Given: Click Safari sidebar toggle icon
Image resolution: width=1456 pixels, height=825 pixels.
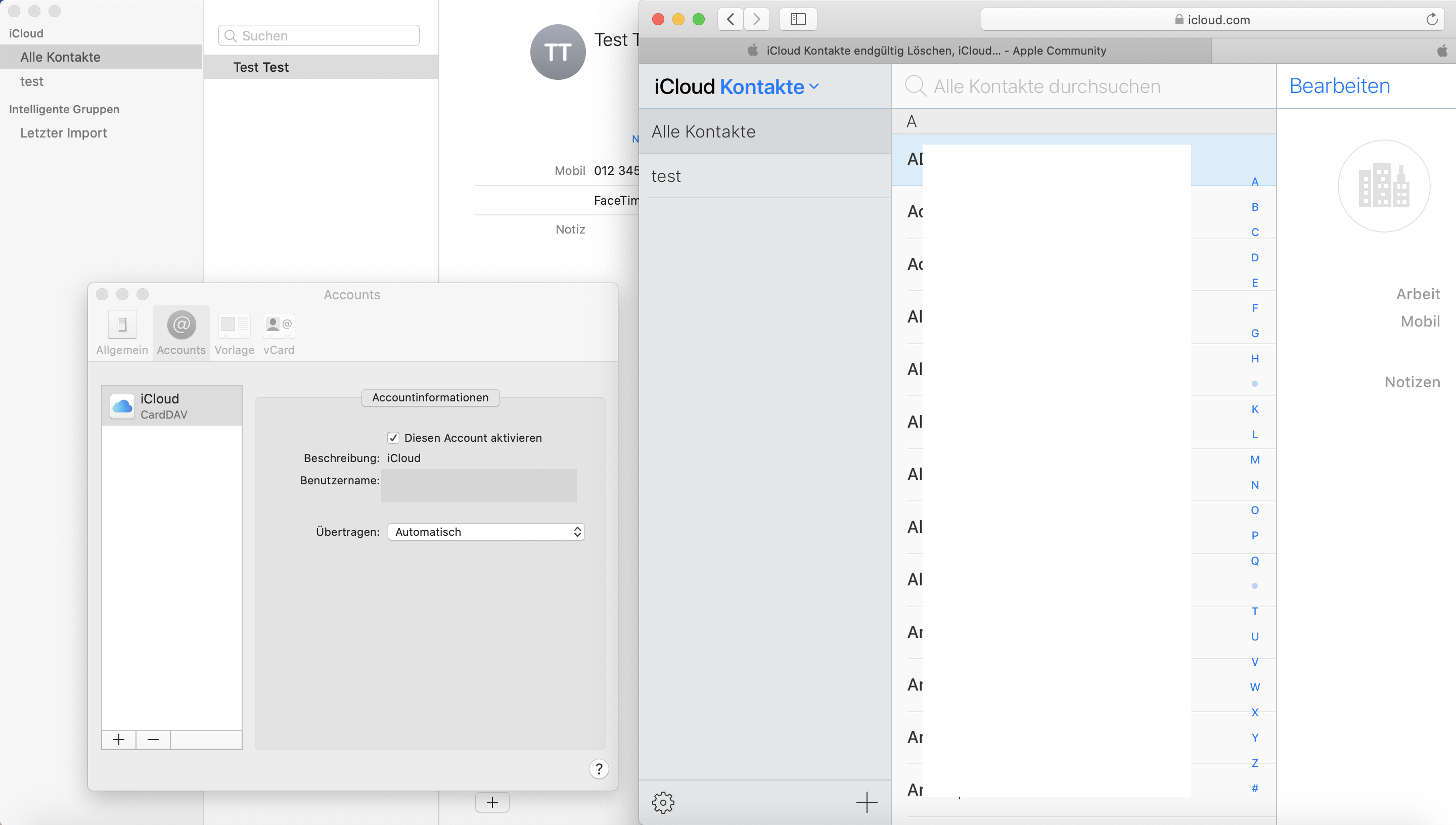Looking at the screenshot, I should [x=798, y=19].
